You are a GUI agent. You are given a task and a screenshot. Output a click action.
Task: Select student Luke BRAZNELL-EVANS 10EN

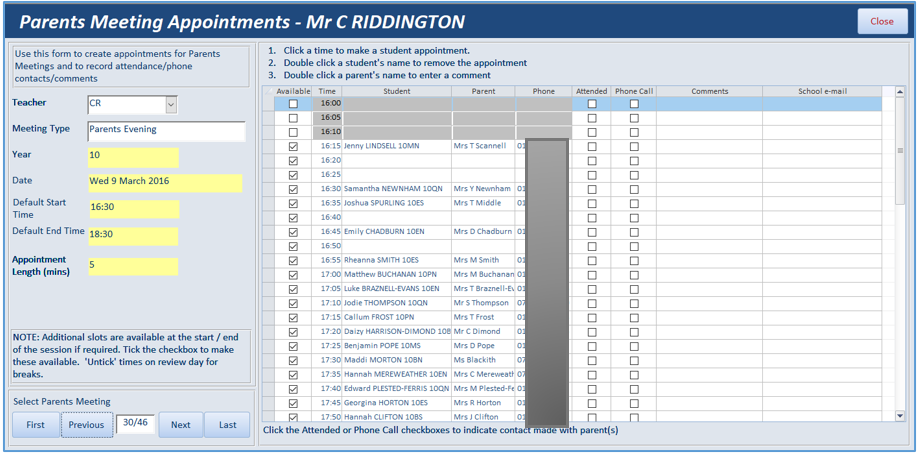pyautogui.click(x=392, y=289)
